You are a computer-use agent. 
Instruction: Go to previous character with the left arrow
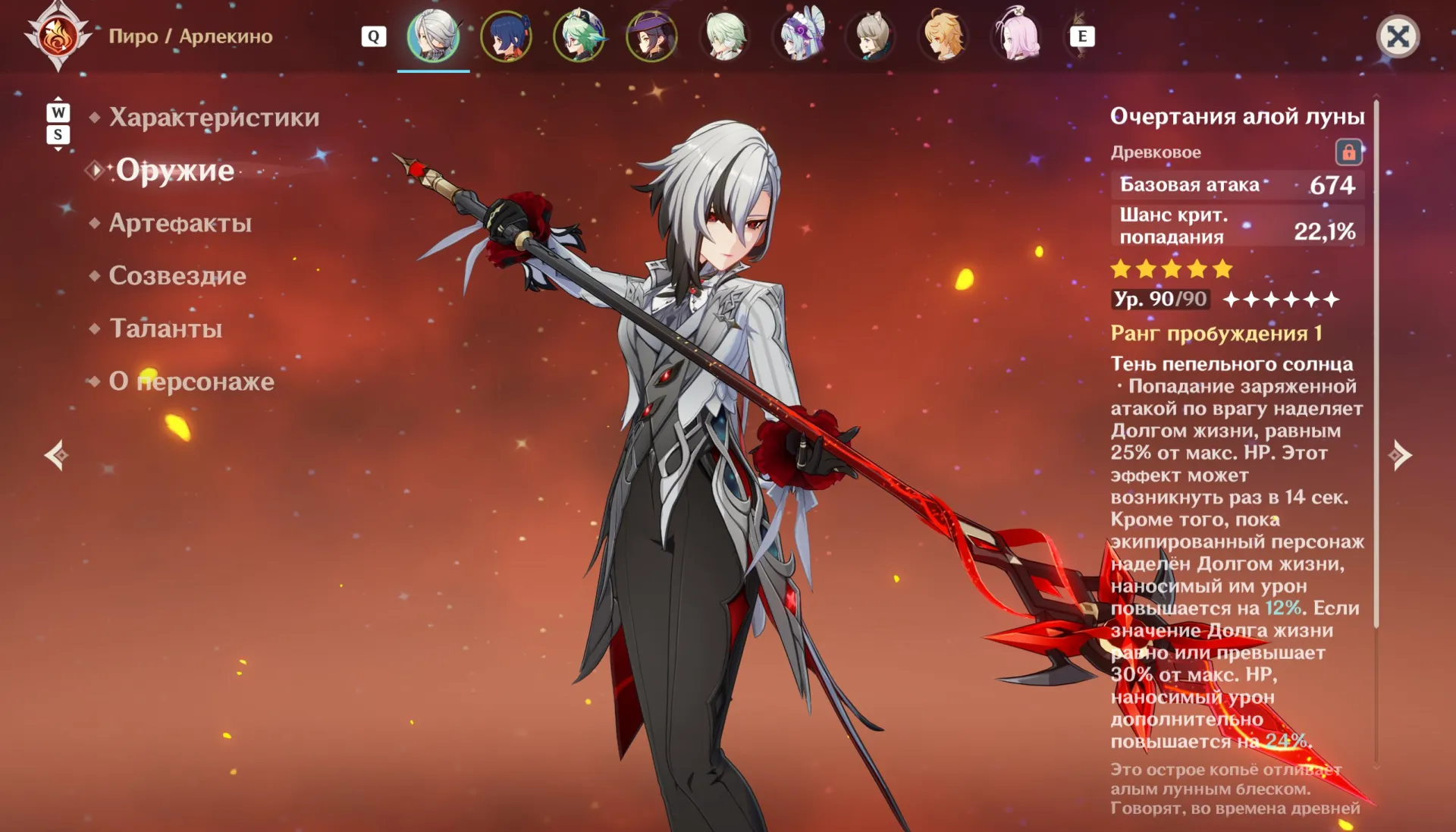click(x=57, y=455)
